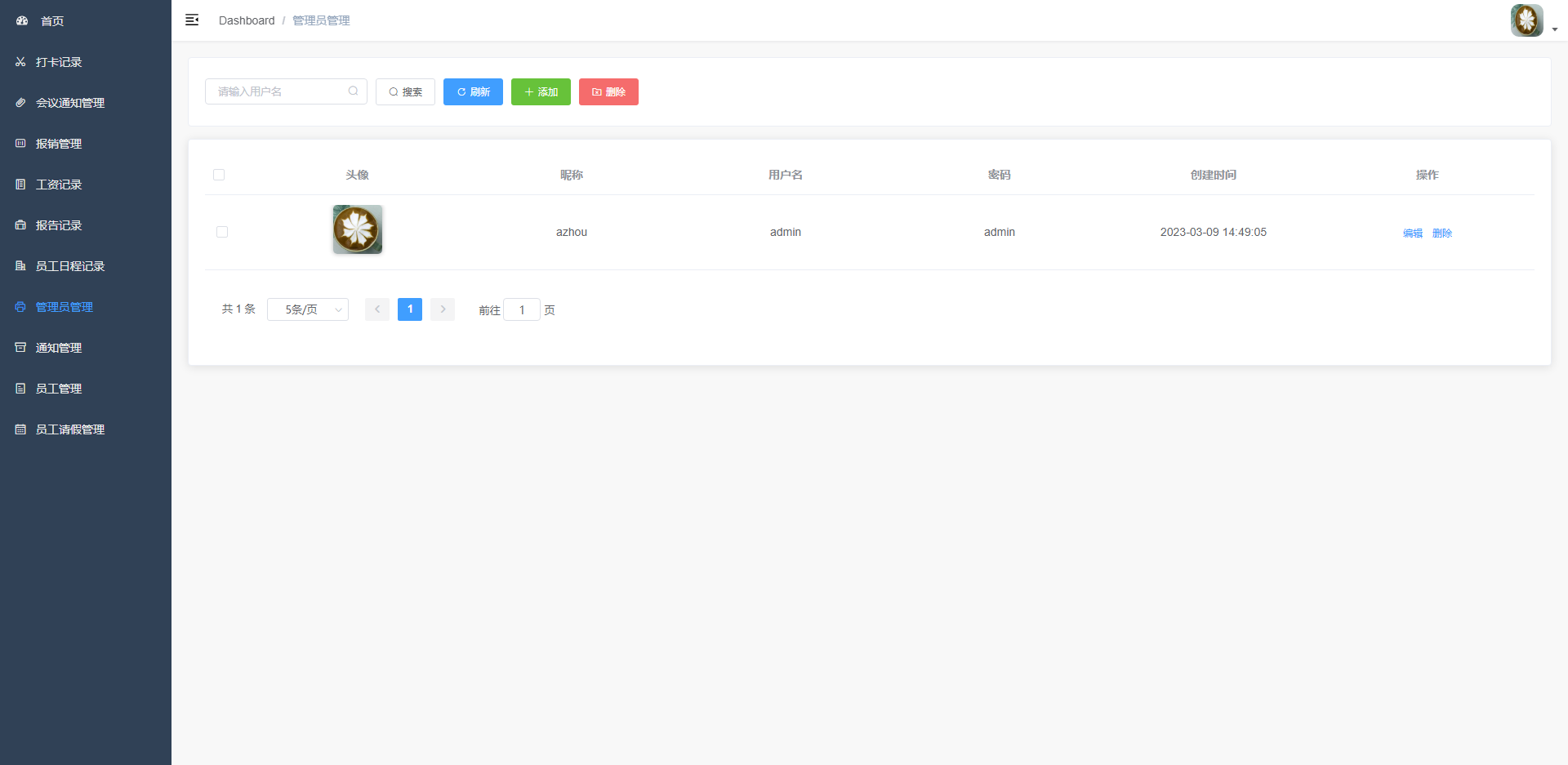The image size is (1568, 765).
Task: Open the 5条/页 page size dropdown
Action: [x=307, y=309]
